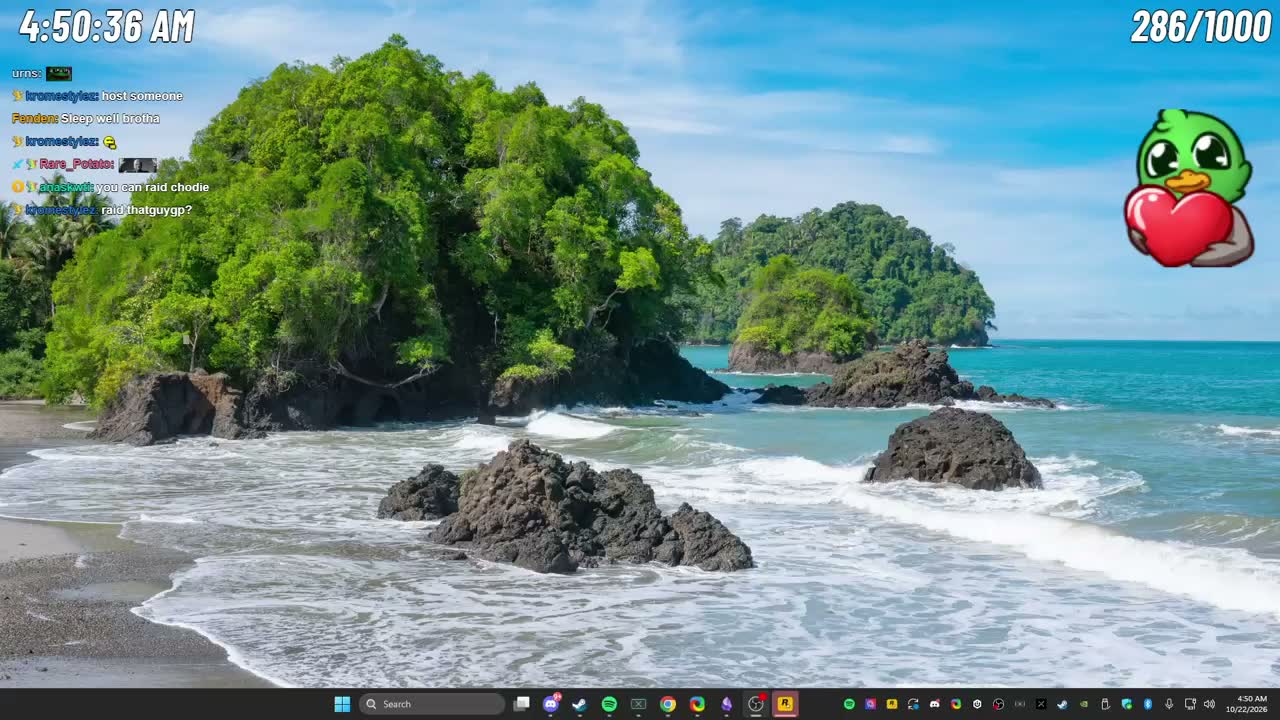The height and width of the screenshot is (720, 1280).
Task: Open the purple crystal app on taskbar
Action: 727,704
